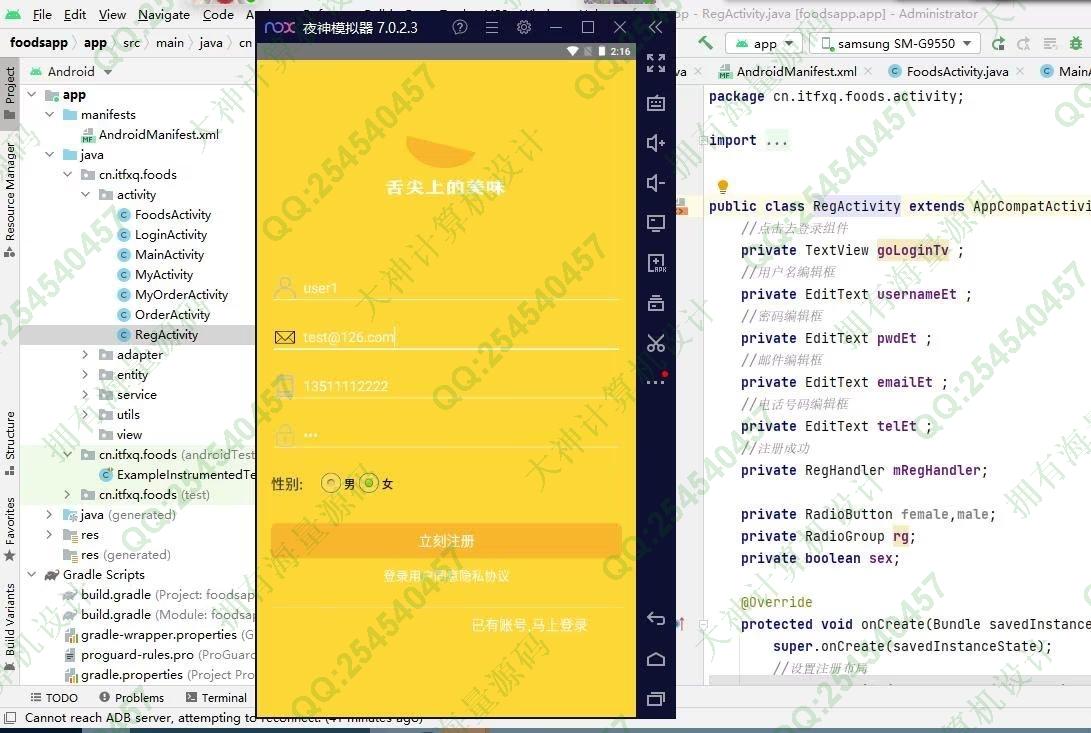Open samsung SM-G9550 device dropdown
The image size is (1091, 733).
[896, 43]
